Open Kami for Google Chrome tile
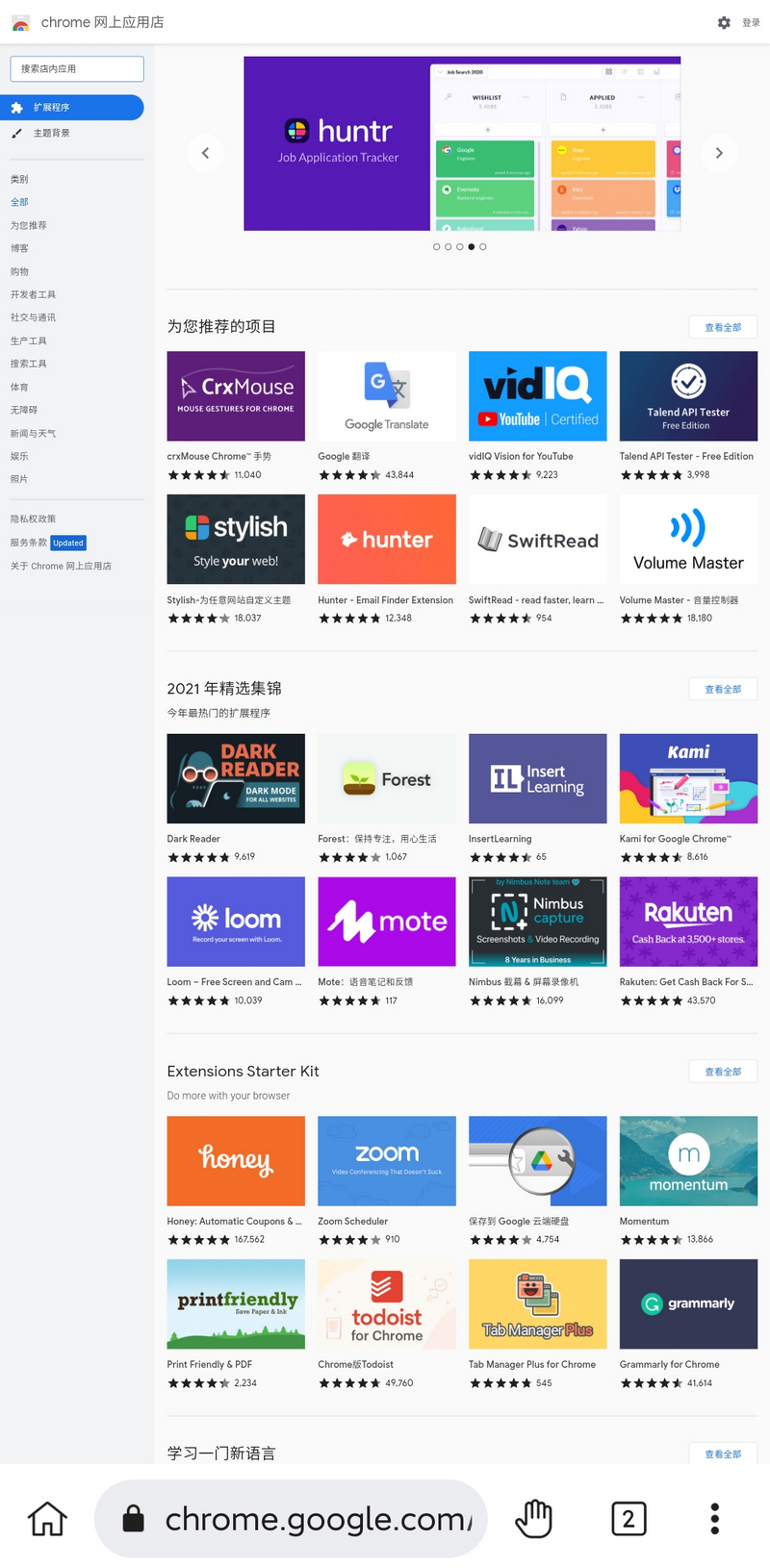770x1568 pixels. 688,798
